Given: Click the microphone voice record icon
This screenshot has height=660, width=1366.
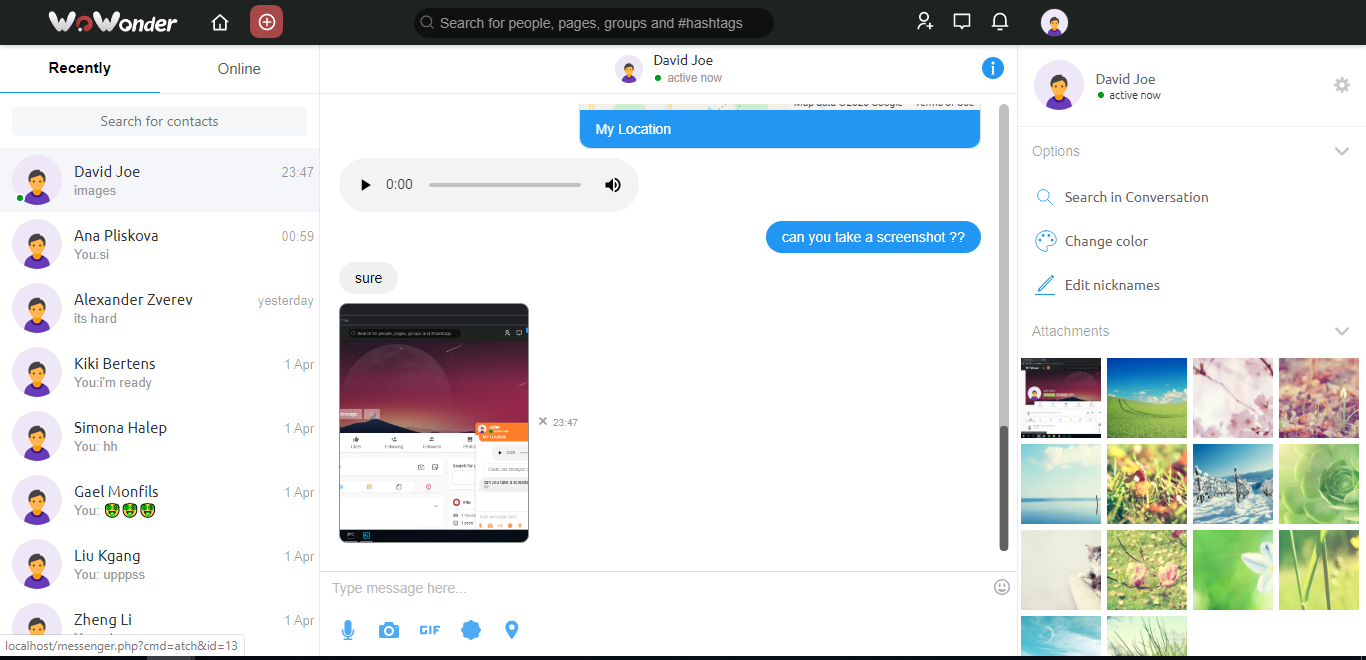Looking at the screenshot, I should 348,630.
